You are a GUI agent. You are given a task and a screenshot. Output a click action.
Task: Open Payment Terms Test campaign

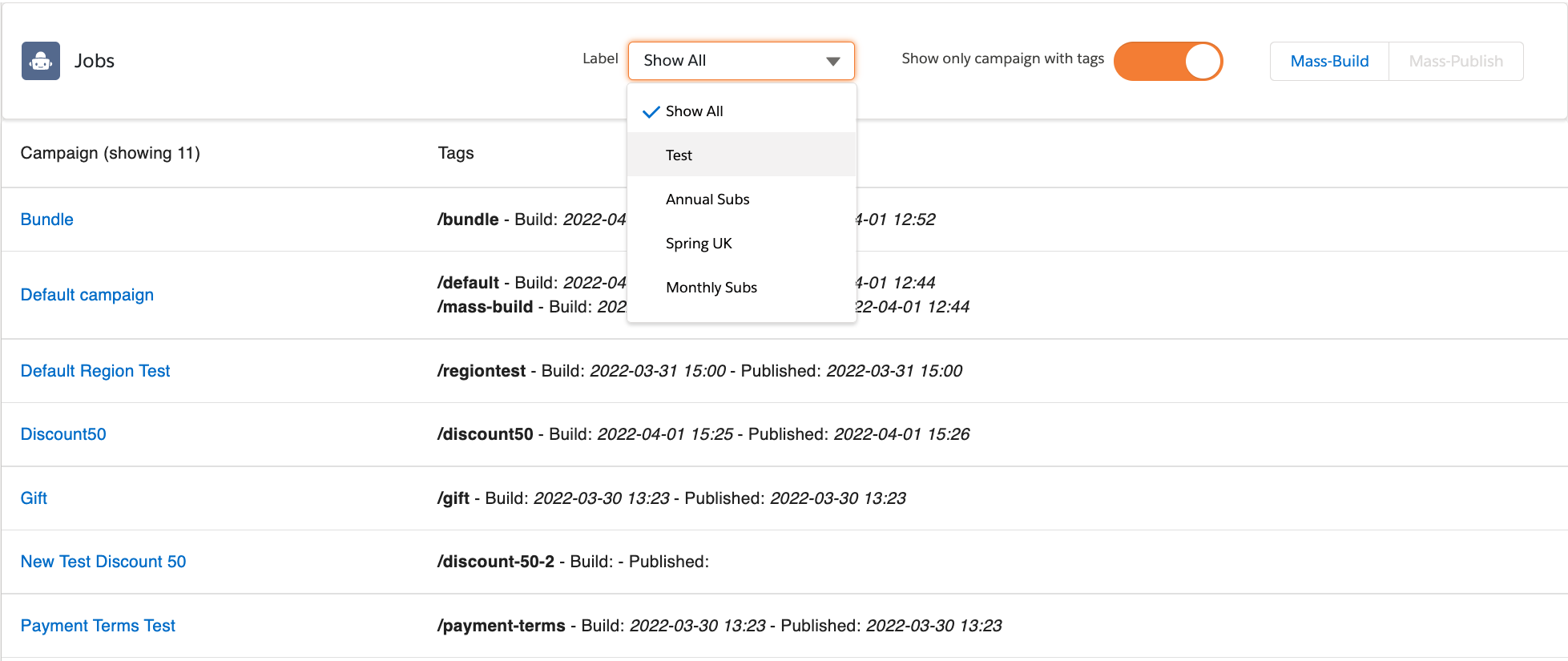coord(98,626)
